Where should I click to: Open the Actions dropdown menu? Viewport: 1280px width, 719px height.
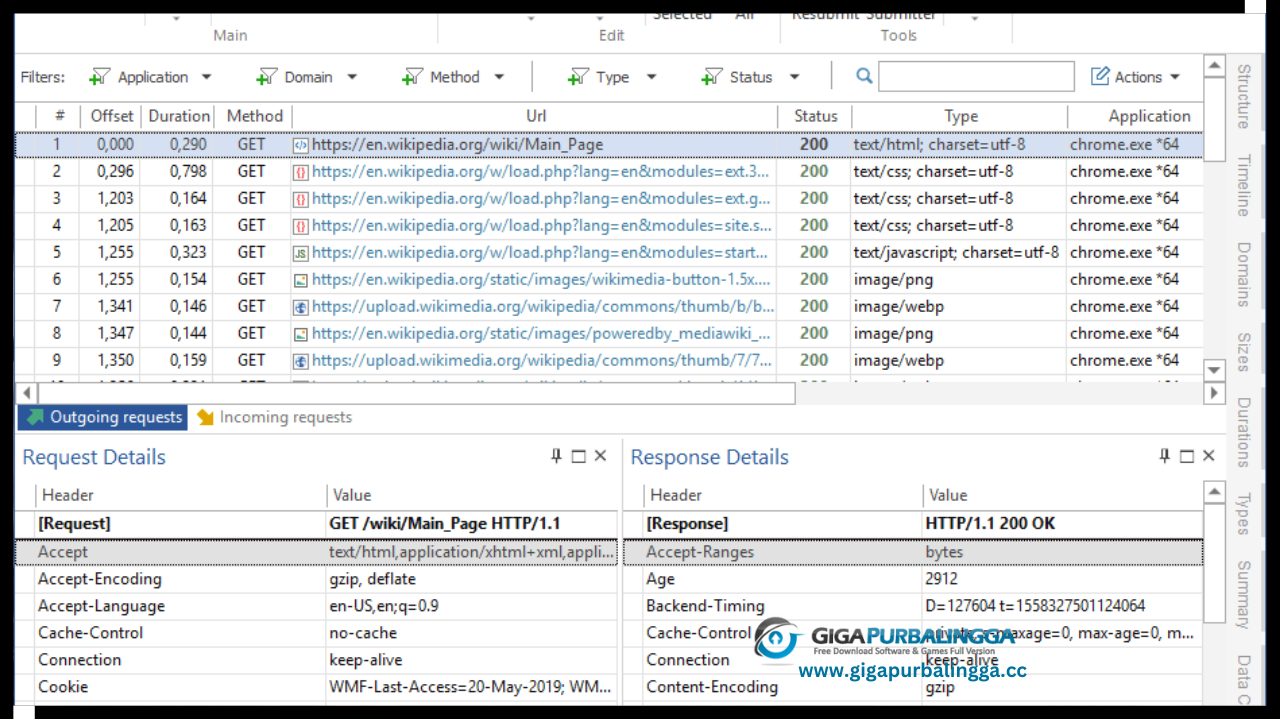(1135, 77)
